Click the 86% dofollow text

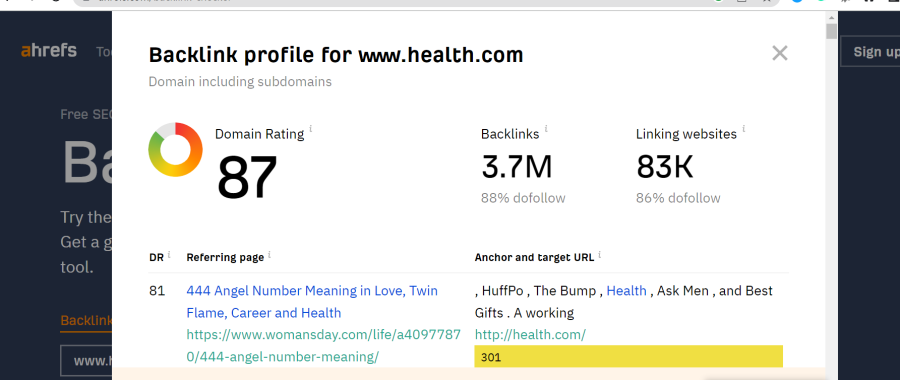[x=678, y=198]
